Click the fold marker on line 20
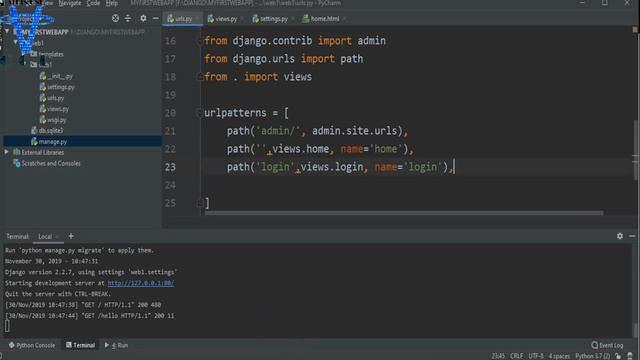This screenshot has width=640, height=360. (200, 113)
